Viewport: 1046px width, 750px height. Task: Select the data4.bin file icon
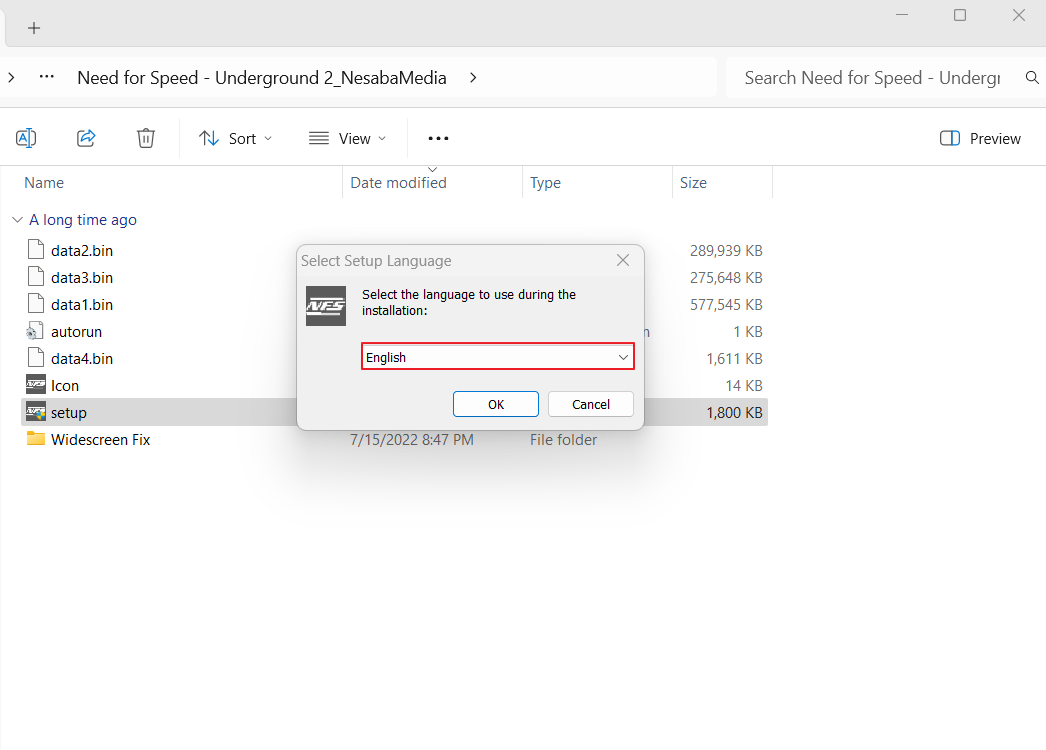pos(35,358)
